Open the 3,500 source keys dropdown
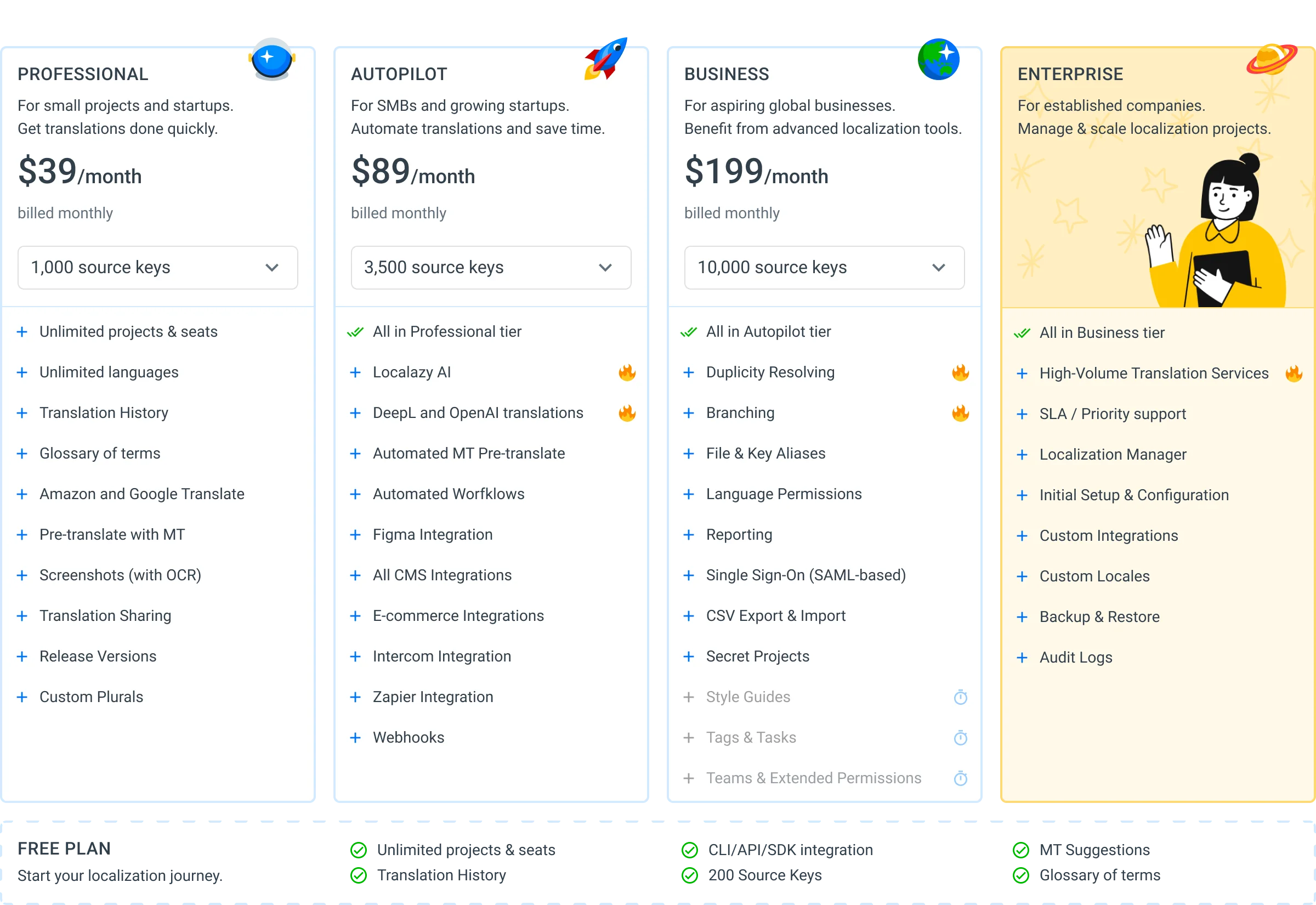This screenshot has width=1316, height=905. (491, 268)
